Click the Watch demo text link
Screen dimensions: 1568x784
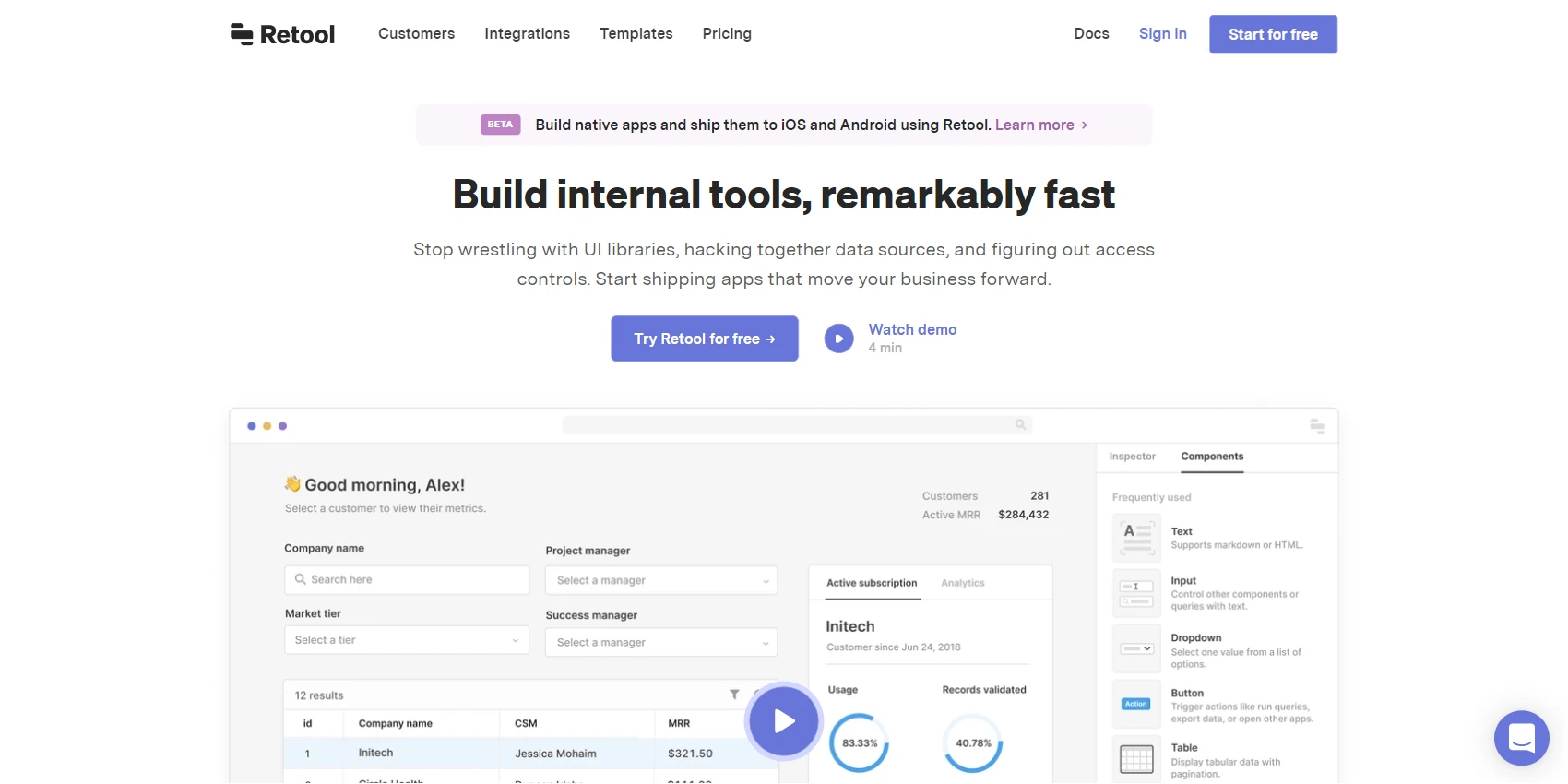pos(912,329)
